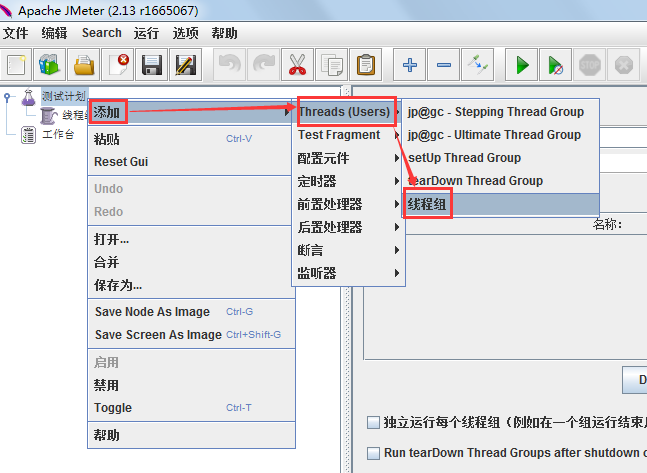
Task: Click Toggle in the context menu
Action: tap(190, 408)
